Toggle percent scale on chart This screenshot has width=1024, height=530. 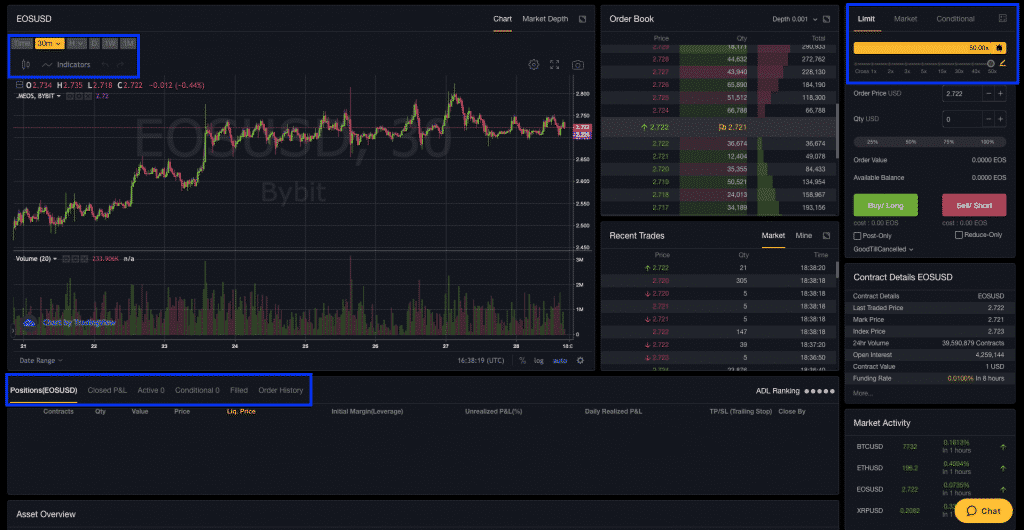click(x=522, y=360)
